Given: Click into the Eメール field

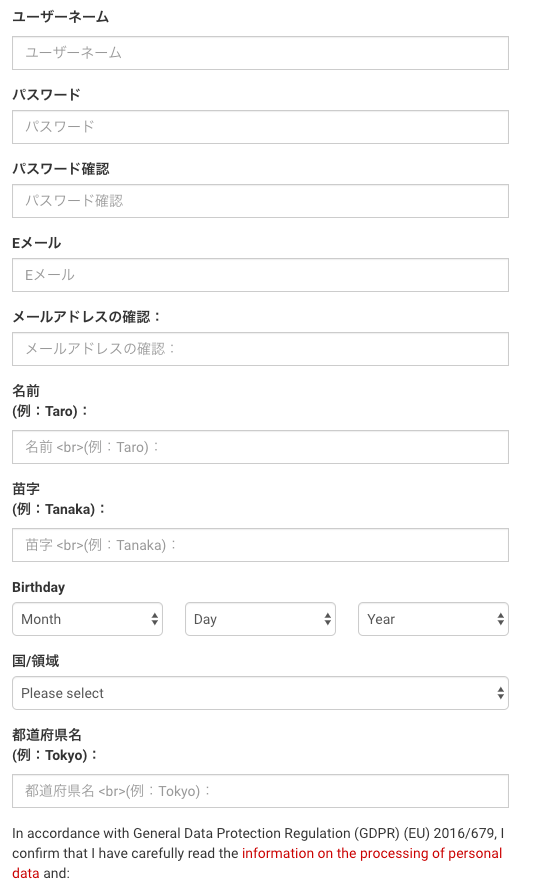Looking at the screenshot, I should click(260, 275).
